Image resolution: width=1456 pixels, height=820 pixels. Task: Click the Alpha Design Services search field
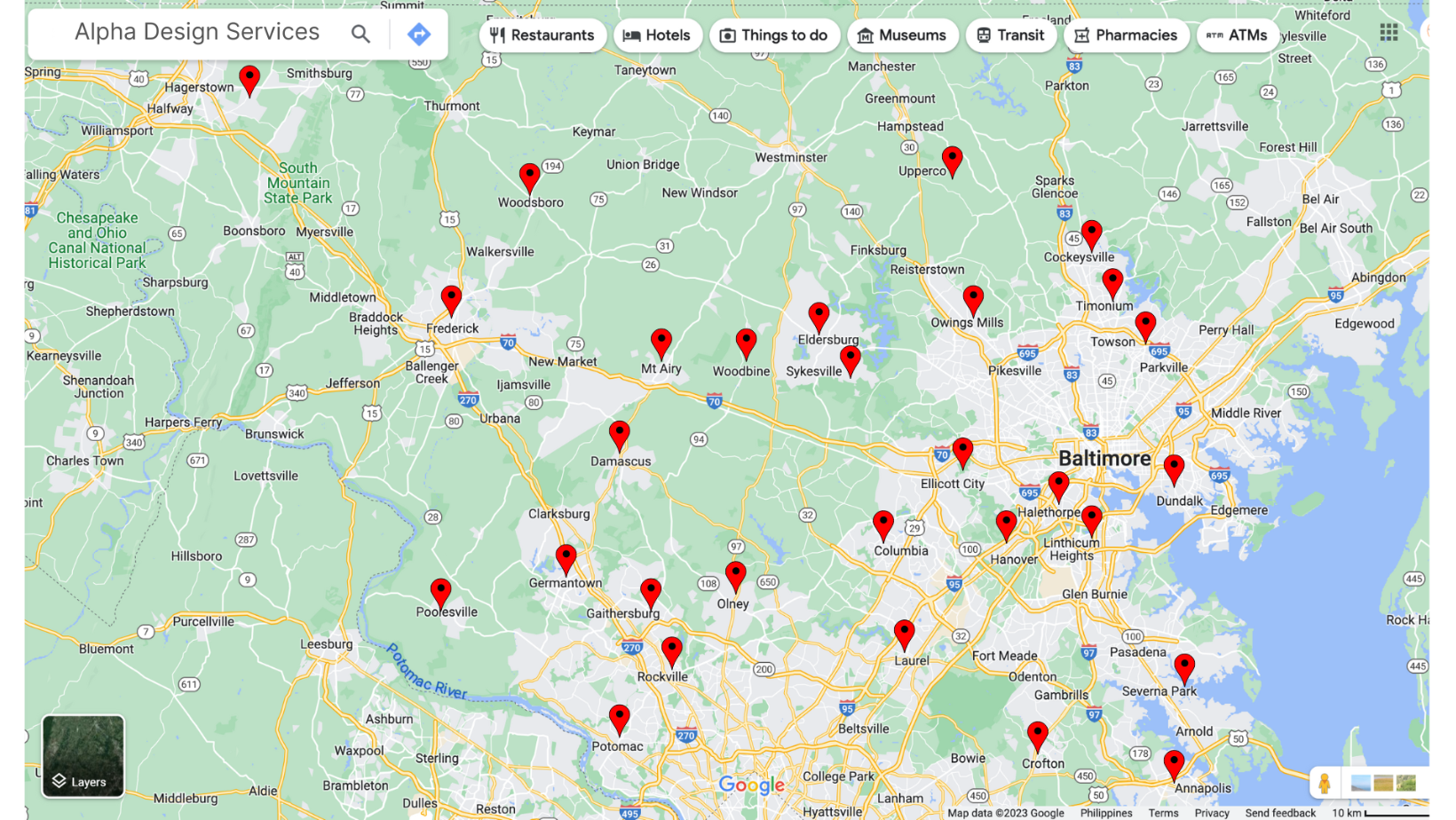[197, 32]
